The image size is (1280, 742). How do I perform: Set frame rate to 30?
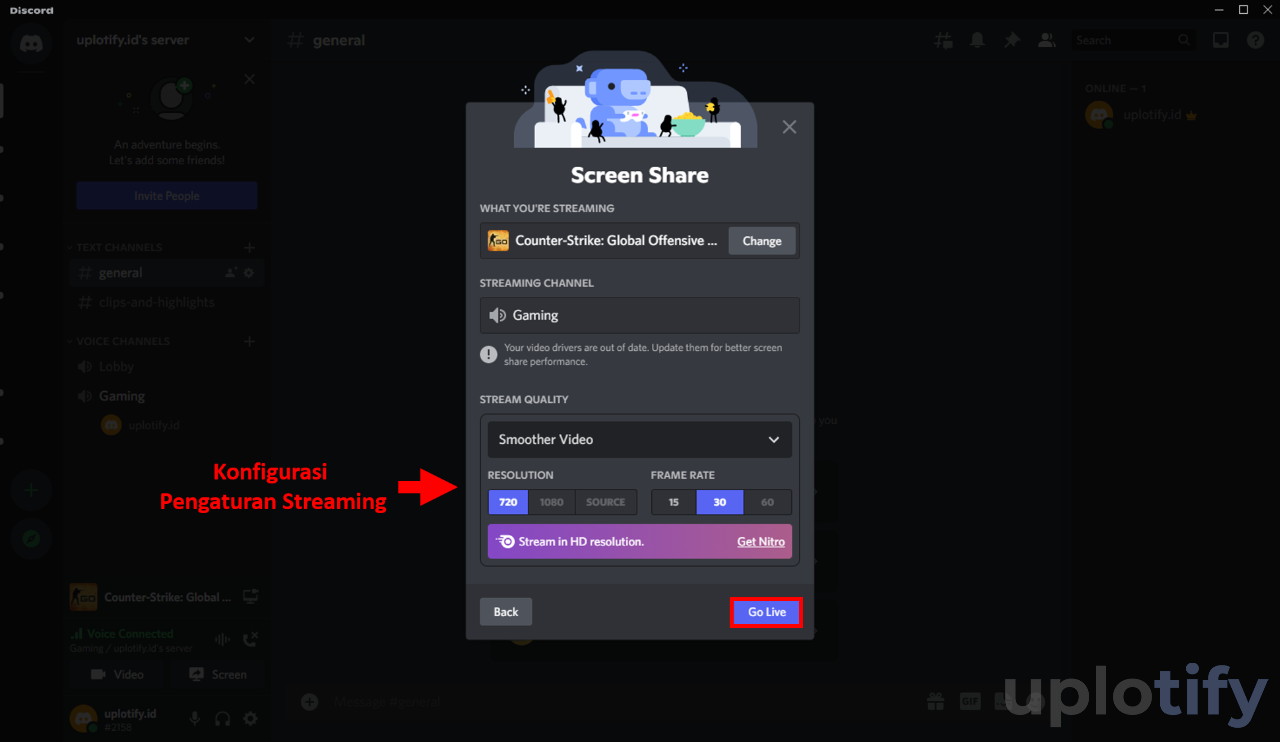tap(720, 502)
